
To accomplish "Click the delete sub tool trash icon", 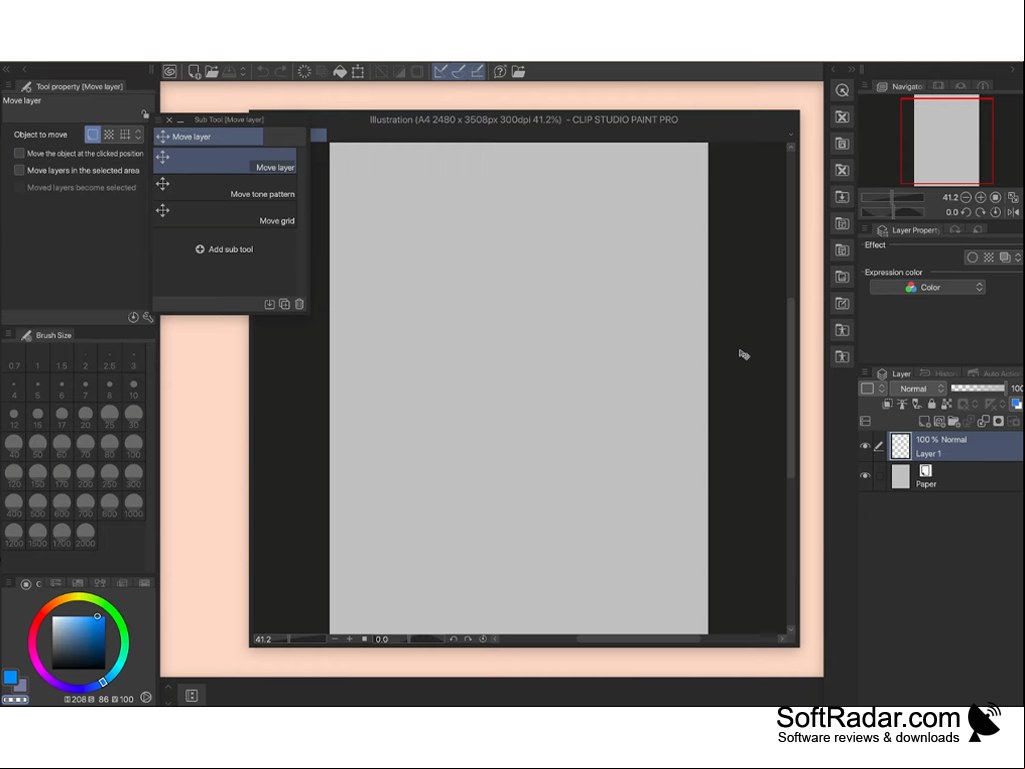I will [299, 304].
